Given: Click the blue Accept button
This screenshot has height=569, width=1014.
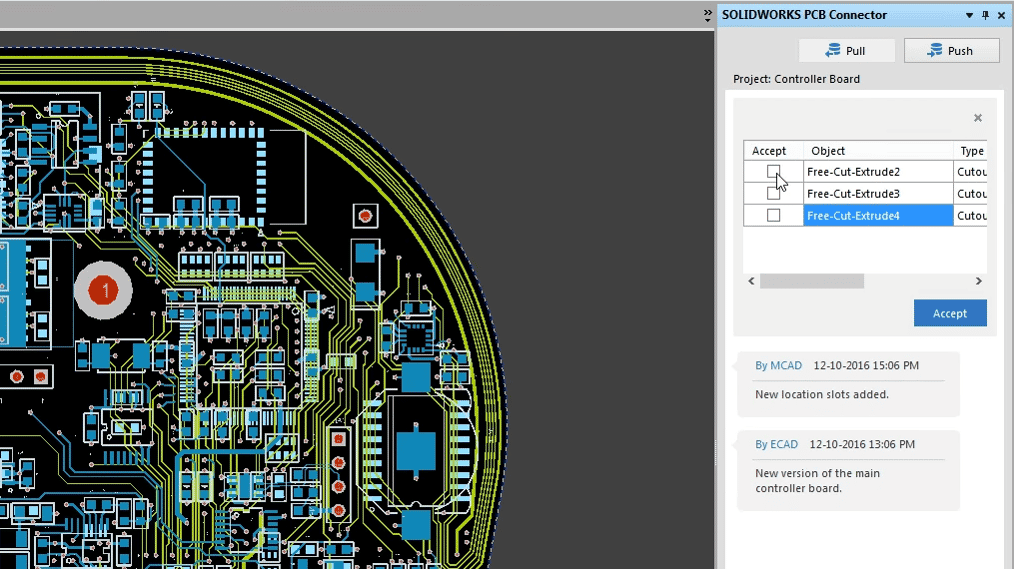Looking at the screenshot, I should tap(950, 313).
